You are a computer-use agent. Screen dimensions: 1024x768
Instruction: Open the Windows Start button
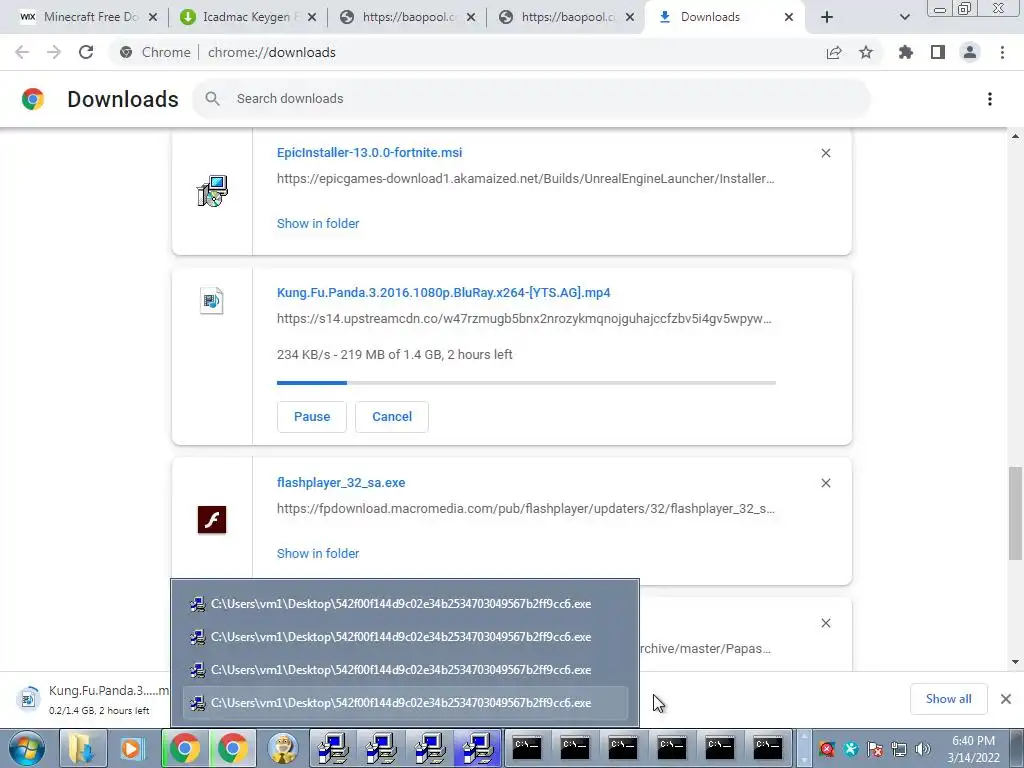[x=27, y=748]
